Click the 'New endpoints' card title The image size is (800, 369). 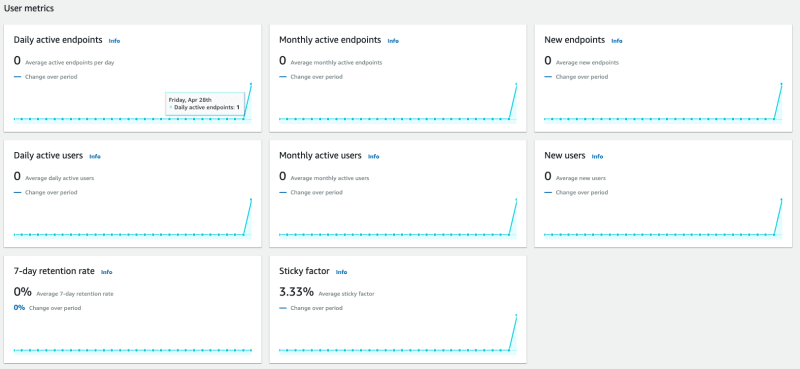(574, 40)
